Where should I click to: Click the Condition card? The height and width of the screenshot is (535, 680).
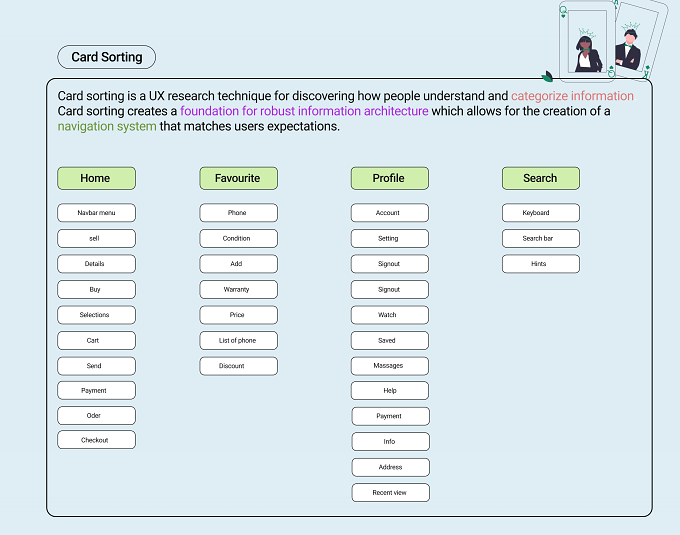(x=239, y=238)
